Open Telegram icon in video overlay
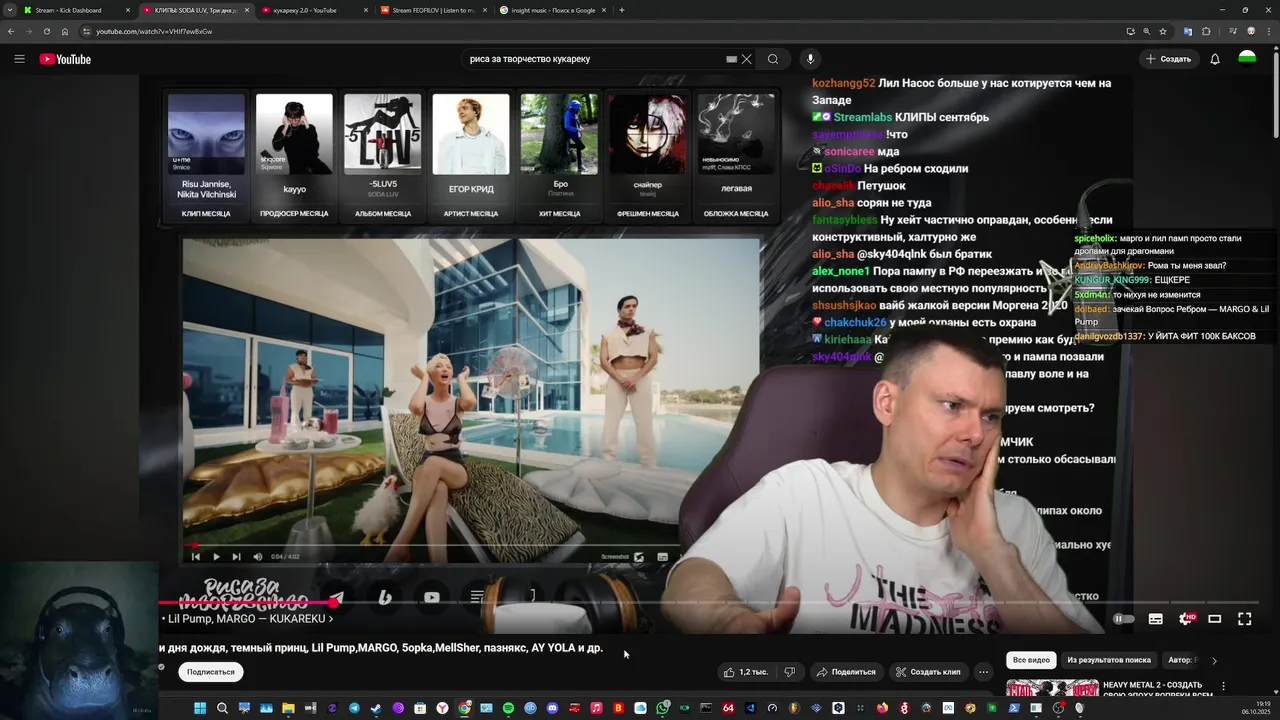The width and height of the screenshot is (1280, 720). [336, 598]
